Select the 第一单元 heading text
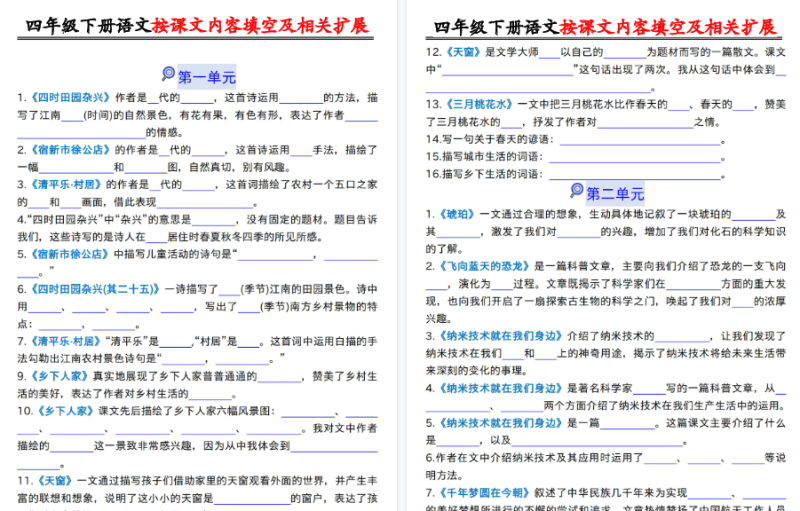This screenshot has height=511, width=800. pyautogui.click(x=207, y=77)
